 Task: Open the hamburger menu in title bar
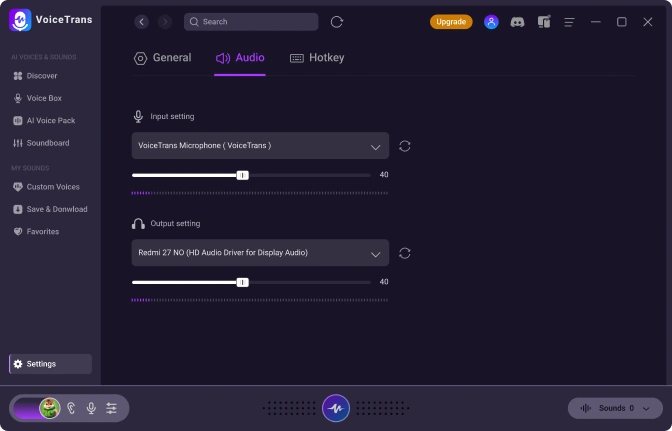(x=570, y=22)
